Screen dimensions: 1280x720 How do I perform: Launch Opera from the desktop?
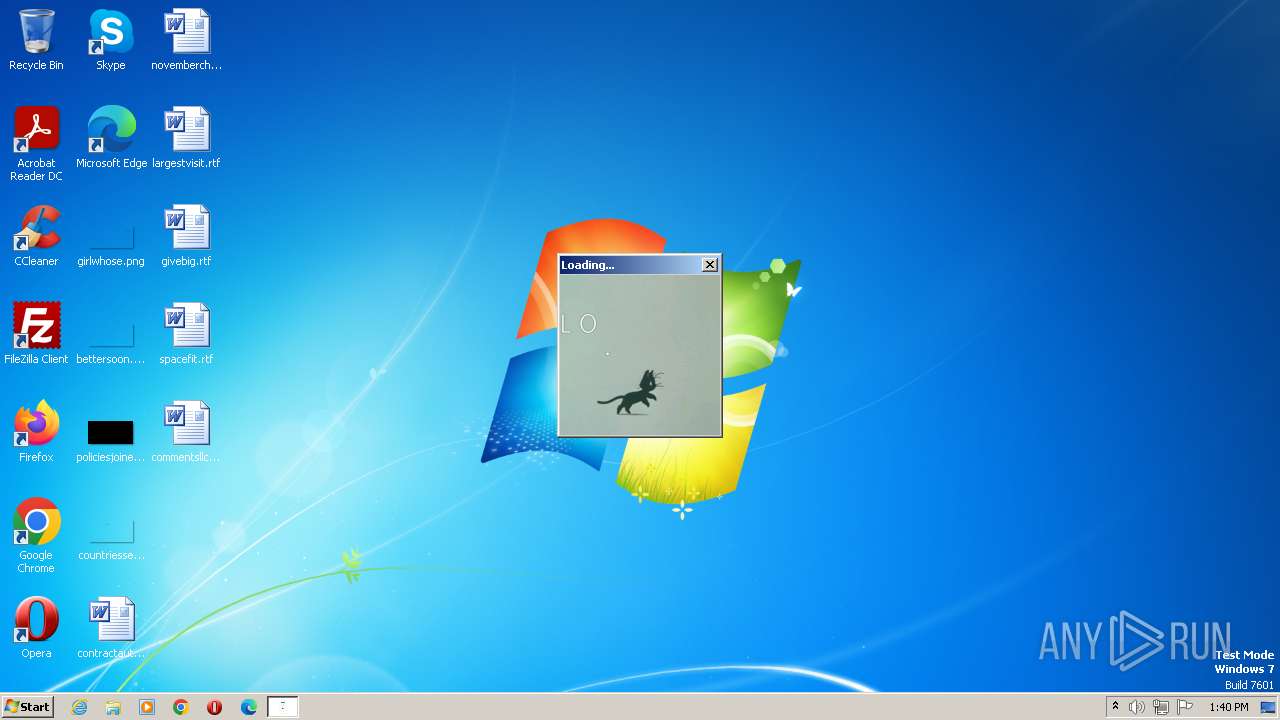coord(36,628)
